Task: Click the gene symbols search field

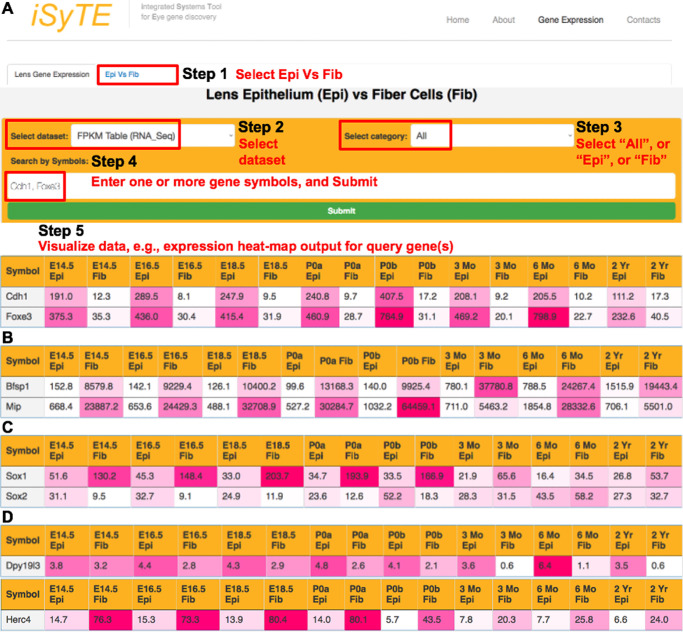Action: pos(340,185)
